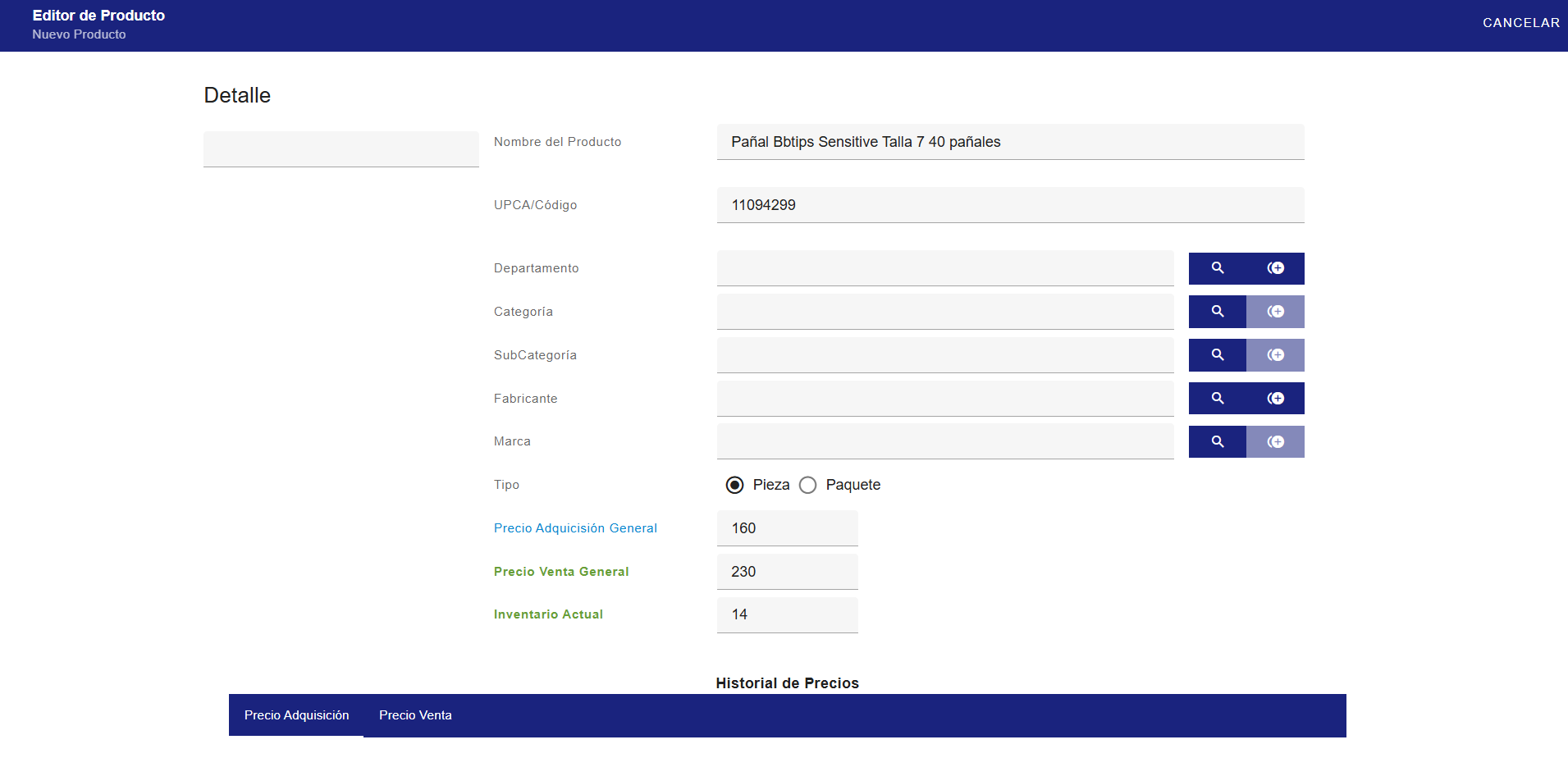Screen dimensions: 1568x767
Task: Click the add icon for SubCategoría
Action: pyautogui.click(x=1276, y=355)
